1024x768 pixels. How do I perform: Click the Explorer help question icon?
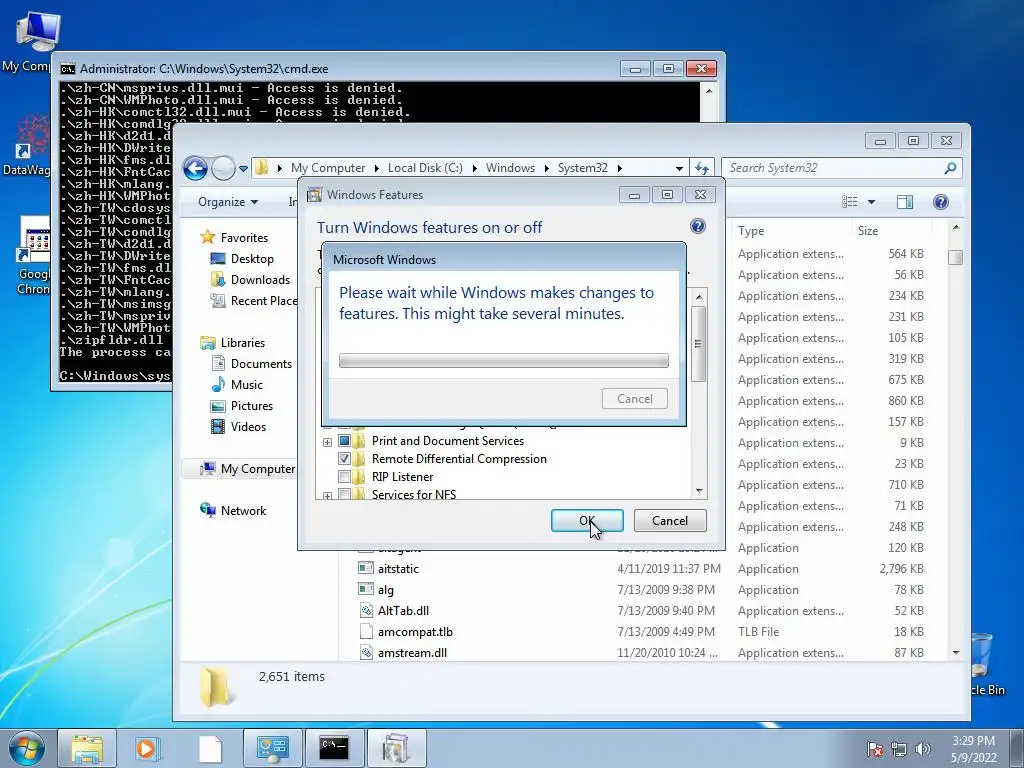941,202
